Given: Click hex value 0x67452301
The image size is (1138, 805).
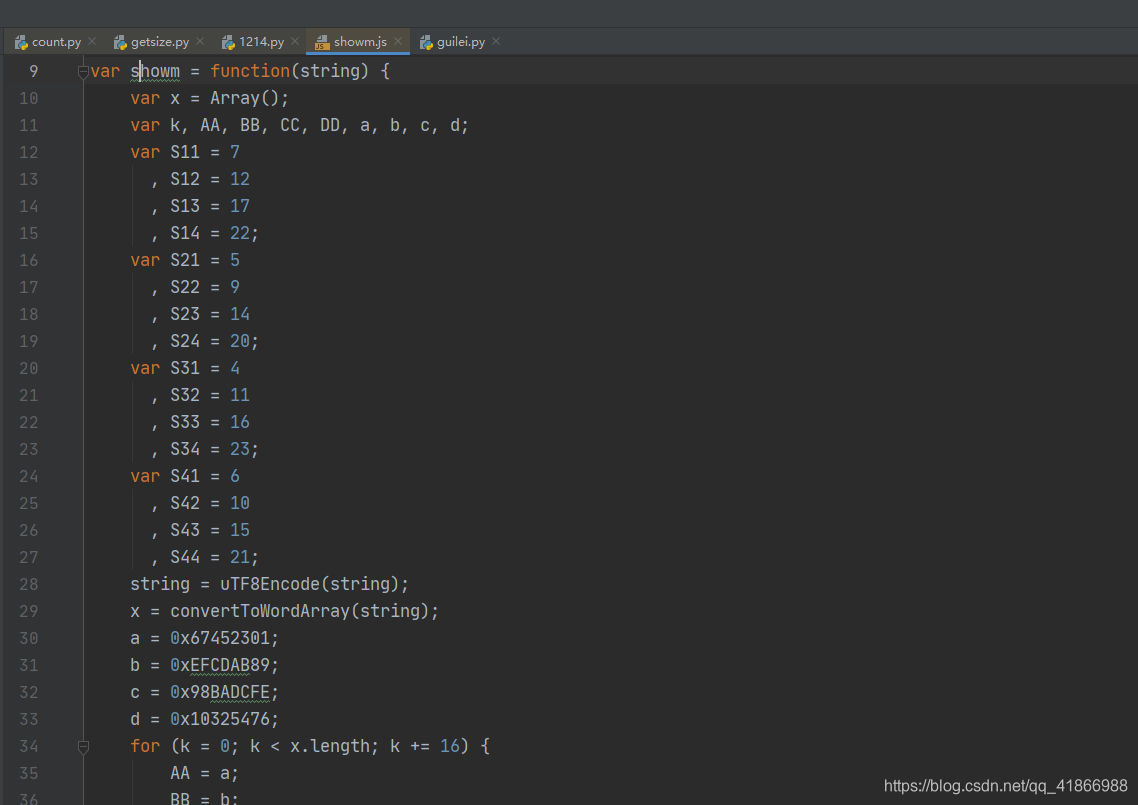Looking at the screenshot, I should coord(220,638).
